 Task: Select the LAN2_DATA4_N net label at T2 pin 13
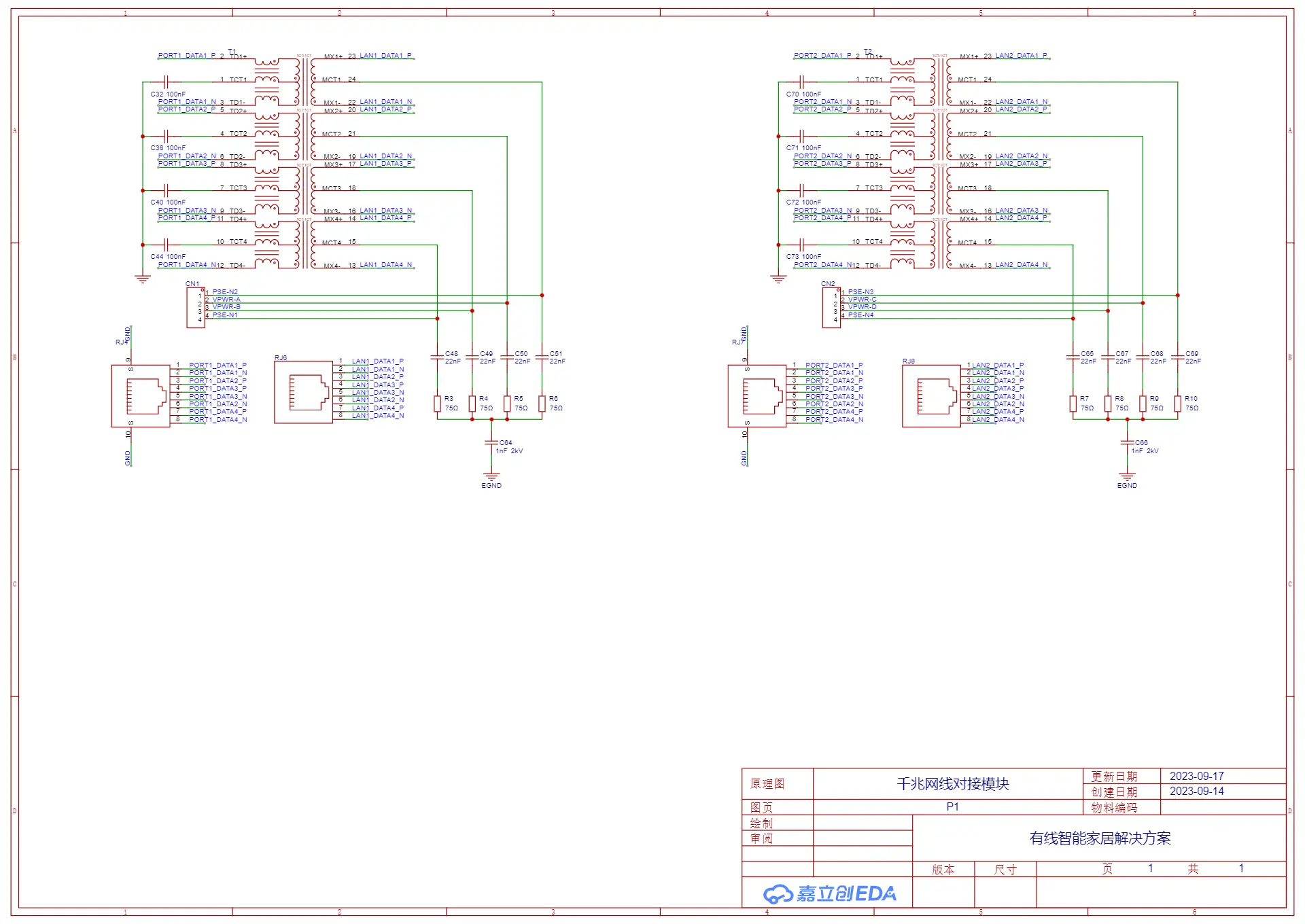(x=1022, y=265)
